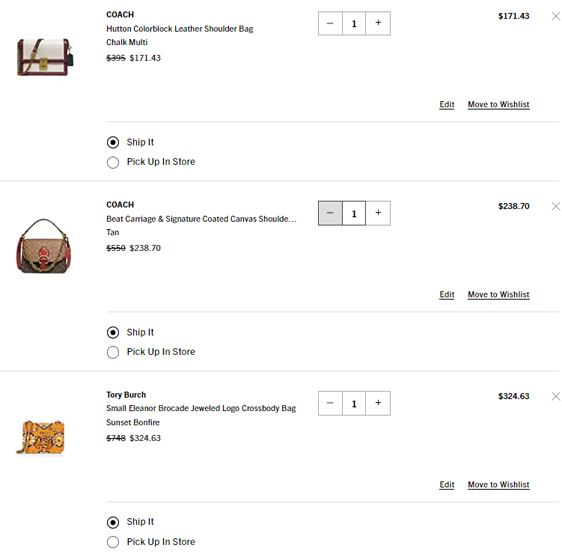Move the Beat Carriage bag to Wishlist

tap(499, 294)
